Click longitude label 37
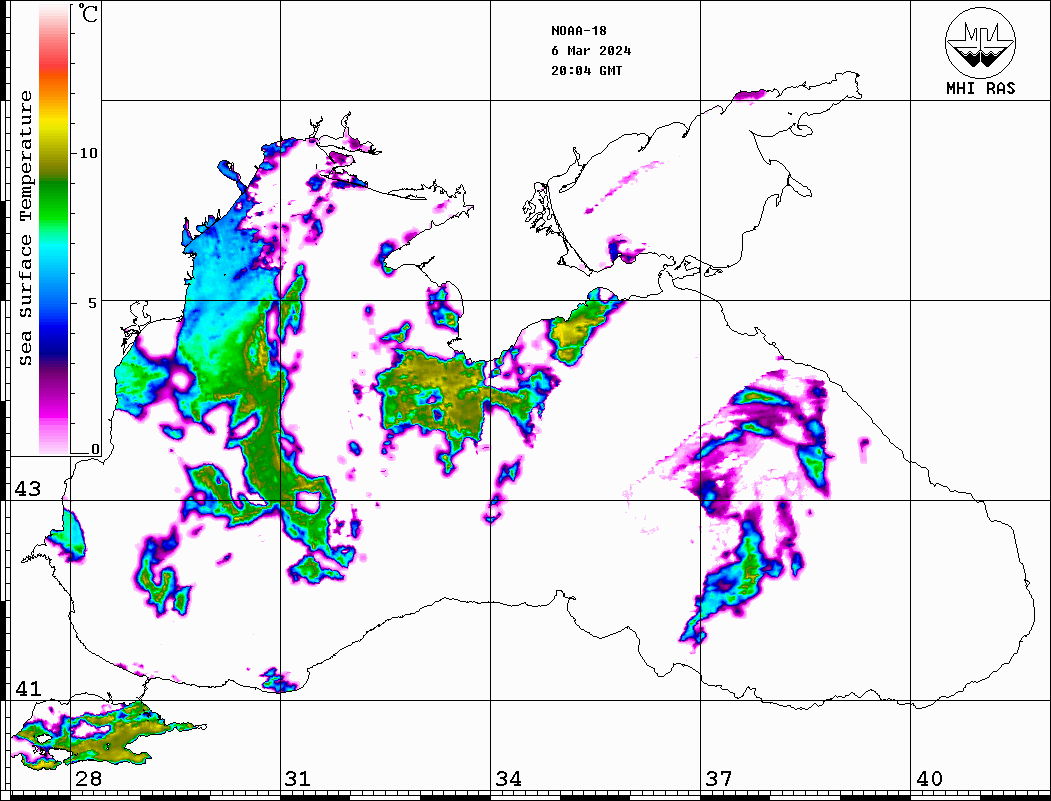 pyautogui.click(x=719, y=779)
